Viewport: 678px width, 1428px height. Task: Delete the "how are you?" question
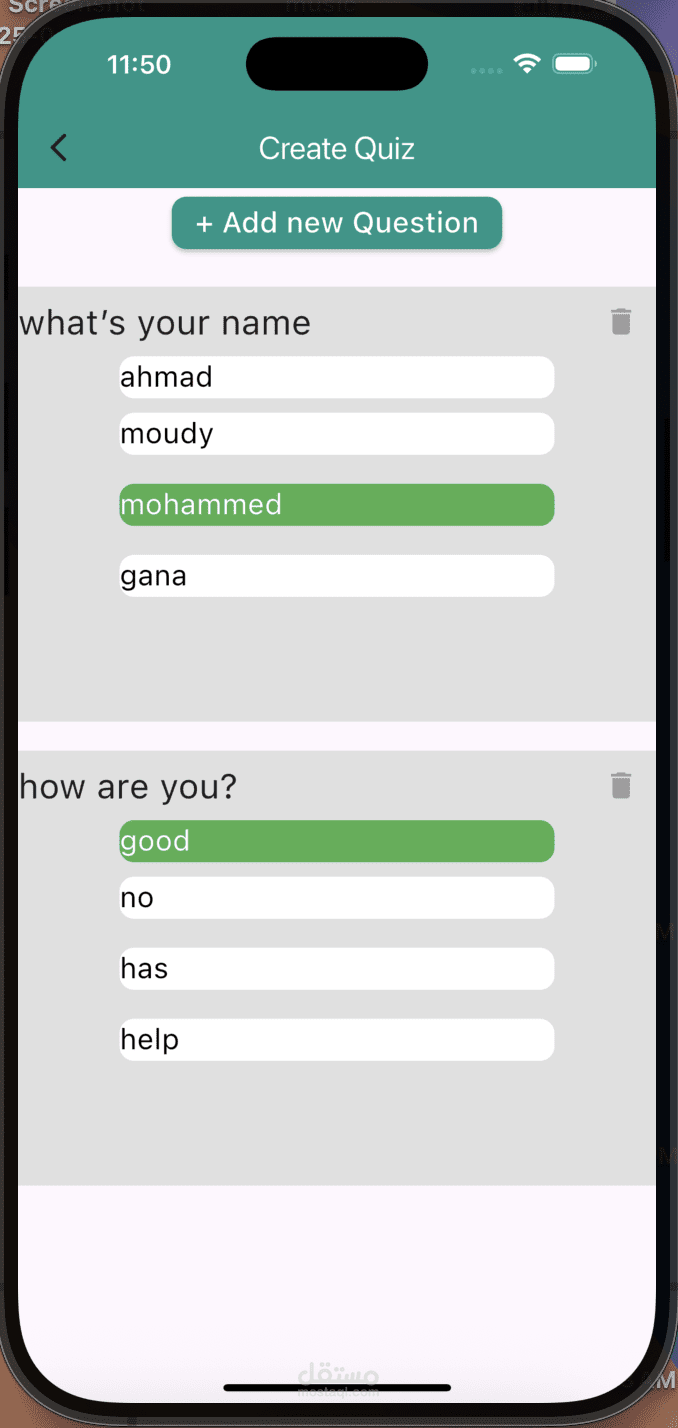(x=621, y=786)
